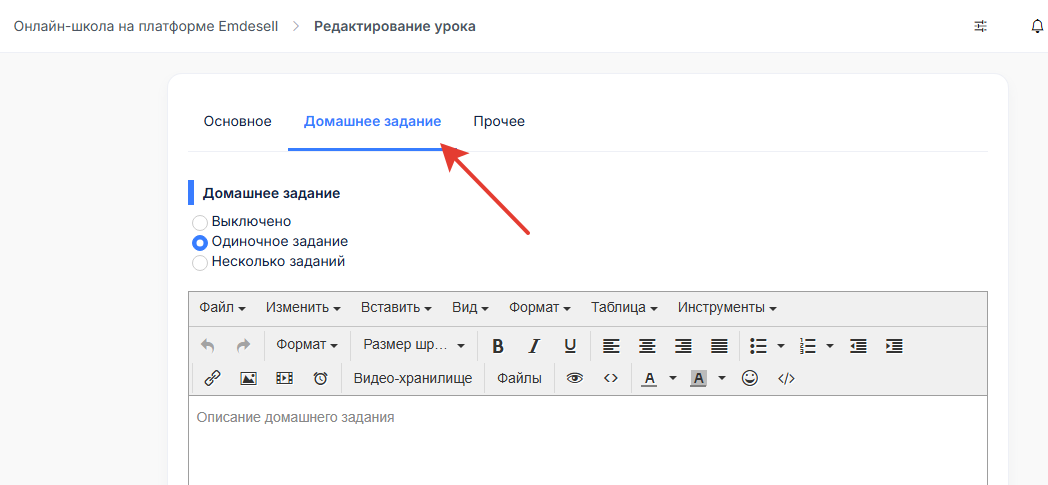
Task: Click into the homework description text area
Action: coord(588,440)
